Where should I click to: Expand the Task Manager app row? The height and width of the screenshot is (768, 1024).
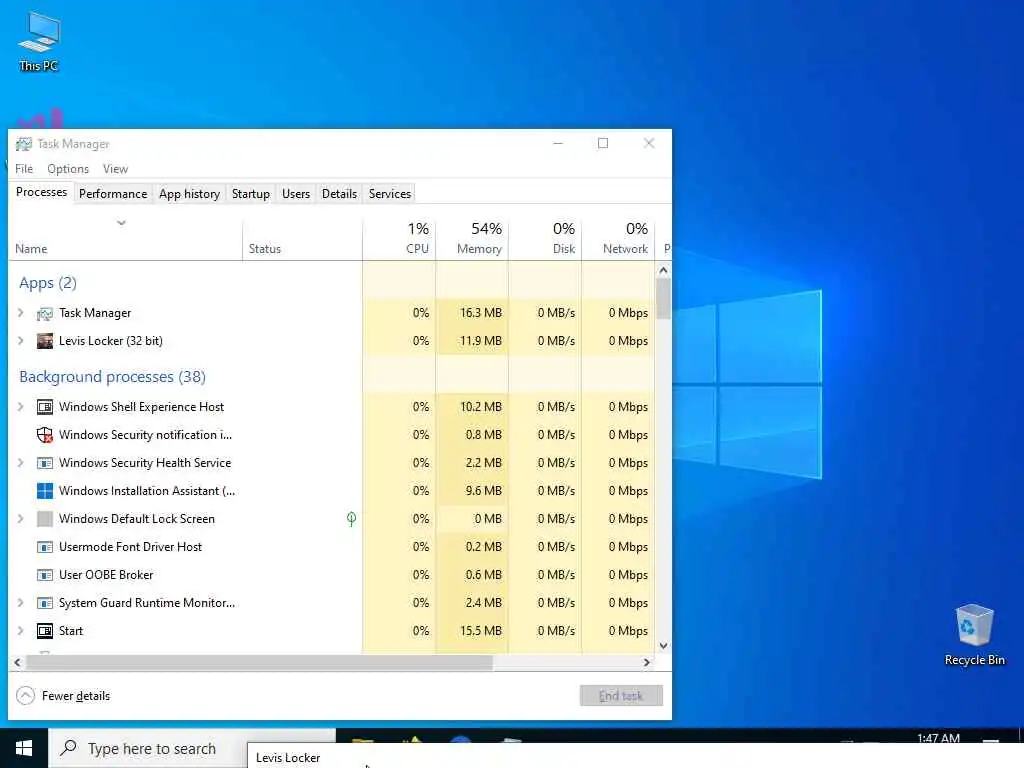(20, 313)
